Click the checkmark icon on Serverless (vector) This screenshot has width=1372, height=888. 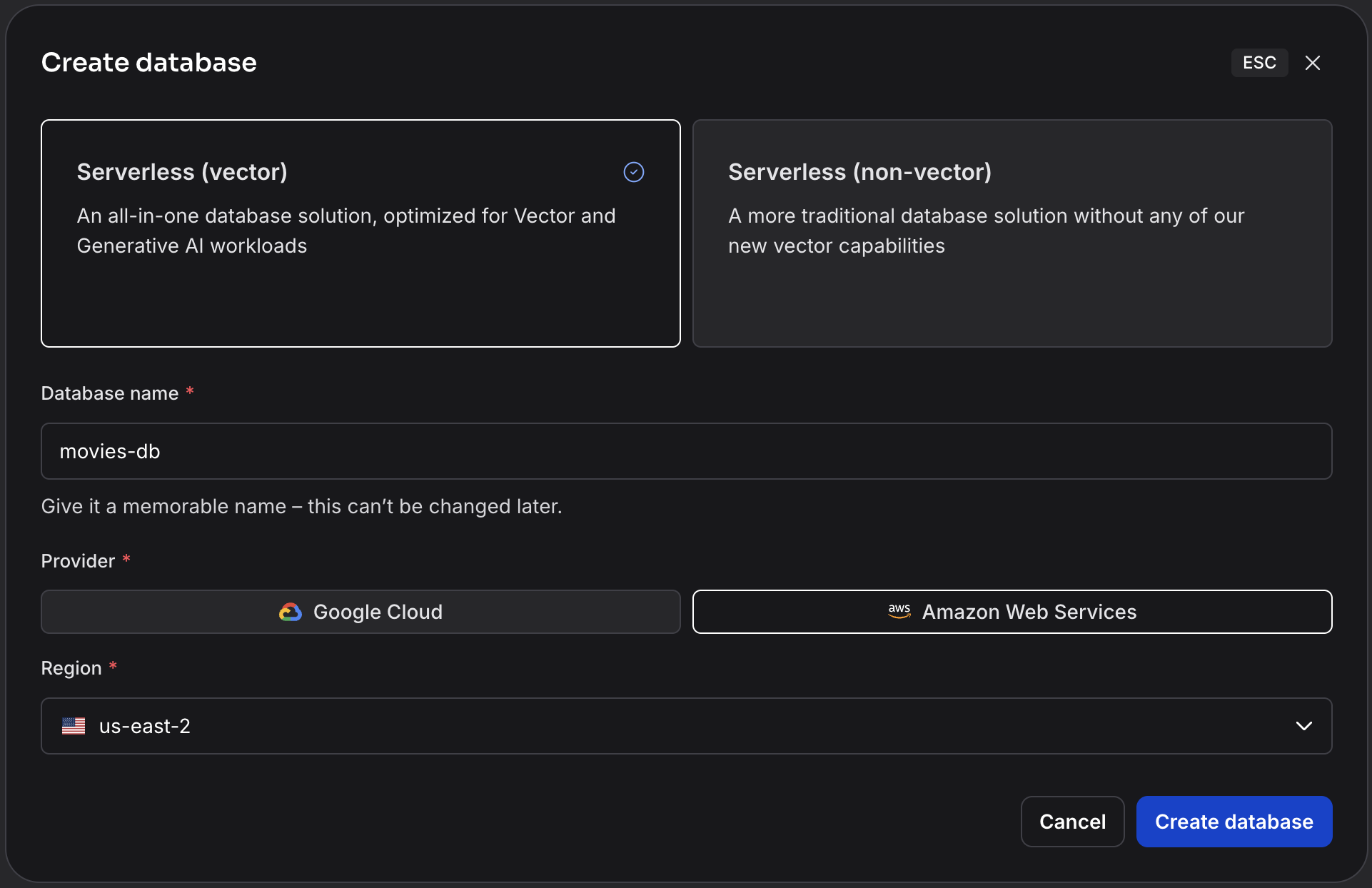pyautogui.click(x=634, y=172)
